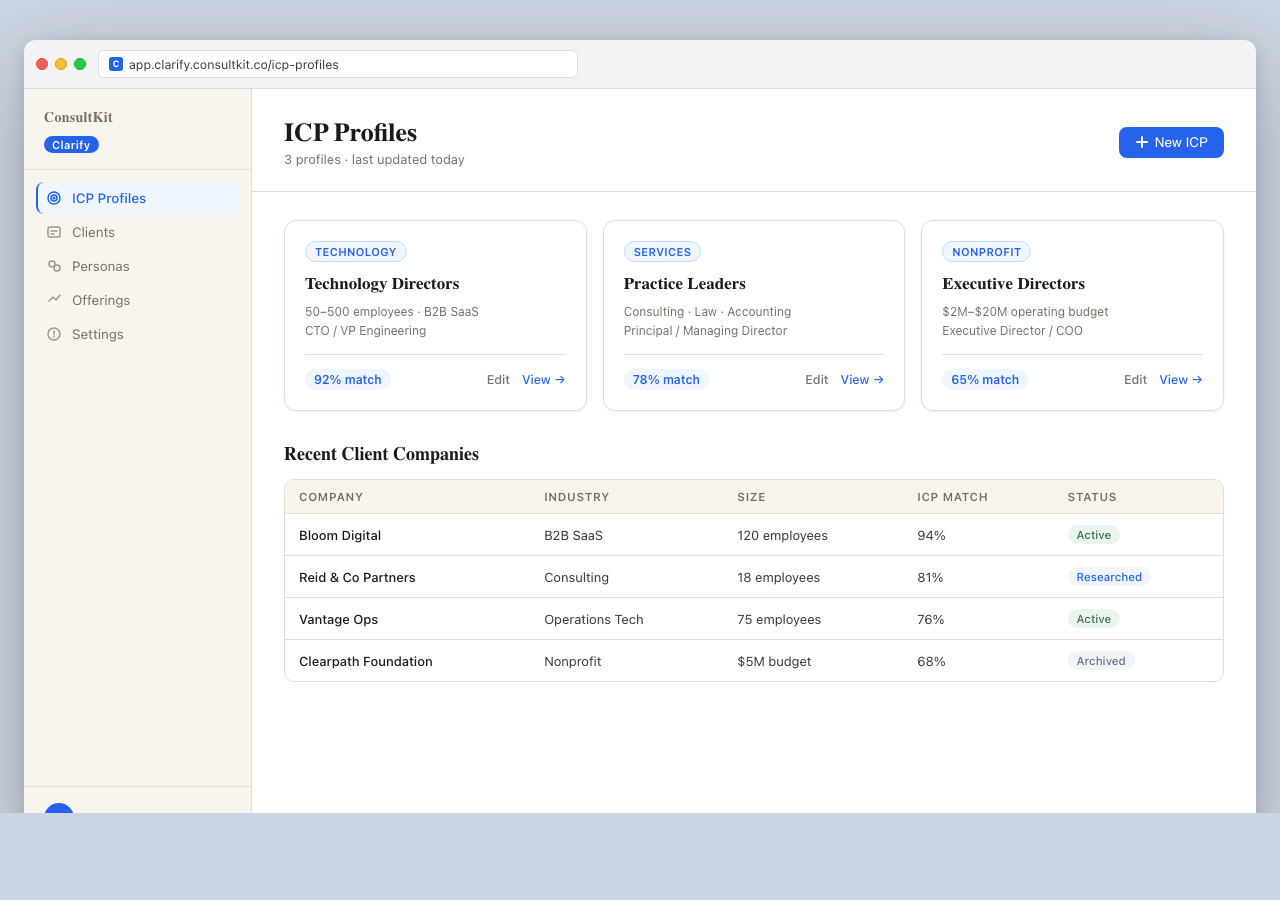Image resolution: width=1280 pixels, height=900 pixels.
Task: Click the 92% match badge
Action: click(347, 379)
